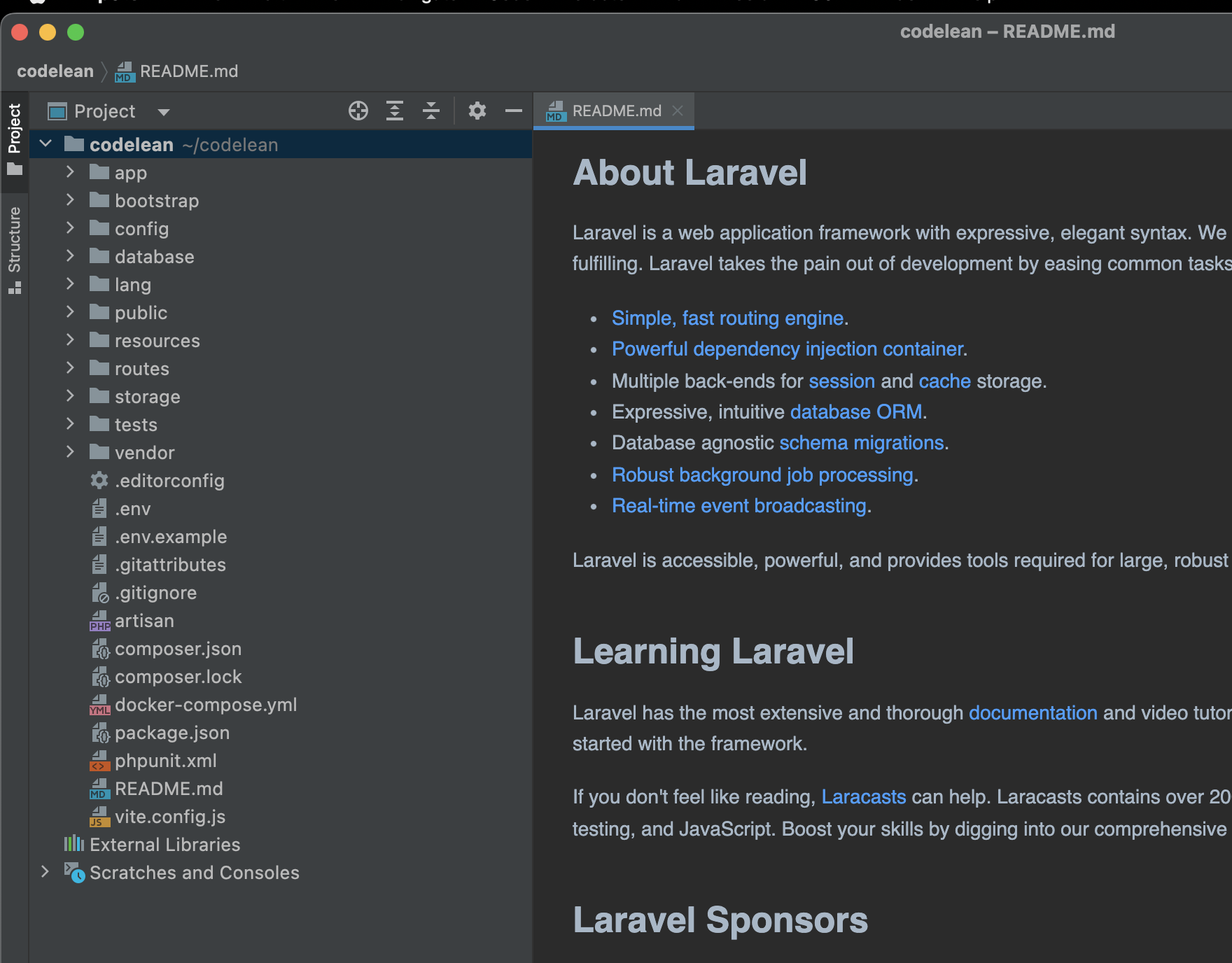Click README.md in the navigation breadcrumb
The width and height of the screenshot is (1232, 963).
pyautogui.click(x=189, y=71)
